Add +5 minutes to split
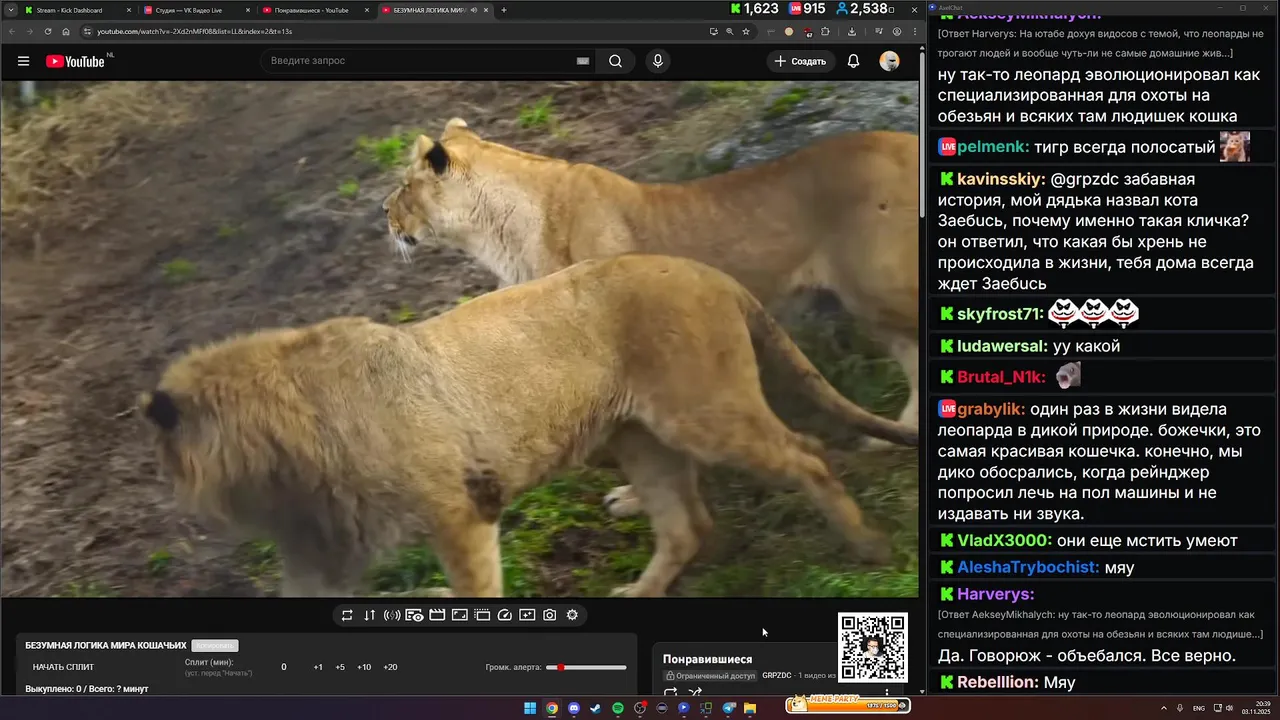The height and width of the screenshot is (720, 1280). (x=340, y=667)
